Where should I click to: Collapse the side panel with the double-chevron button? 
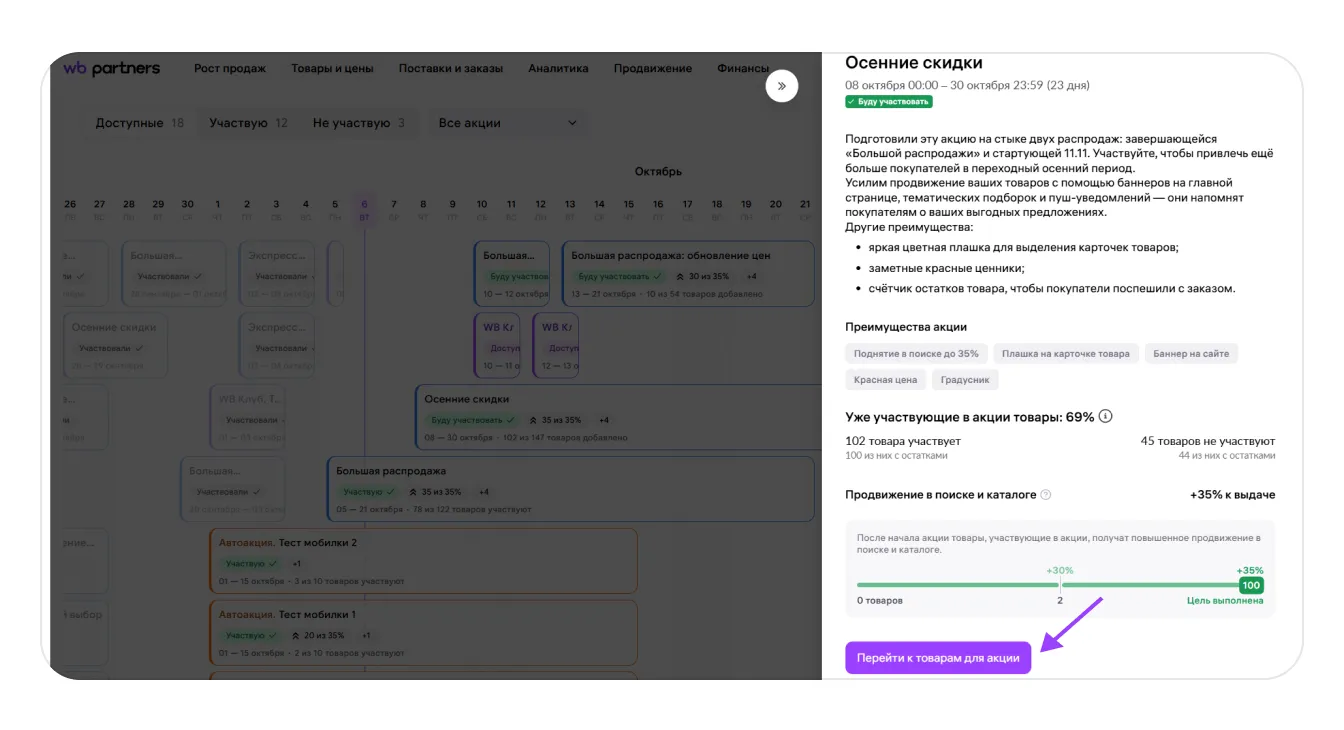point(782,86)
